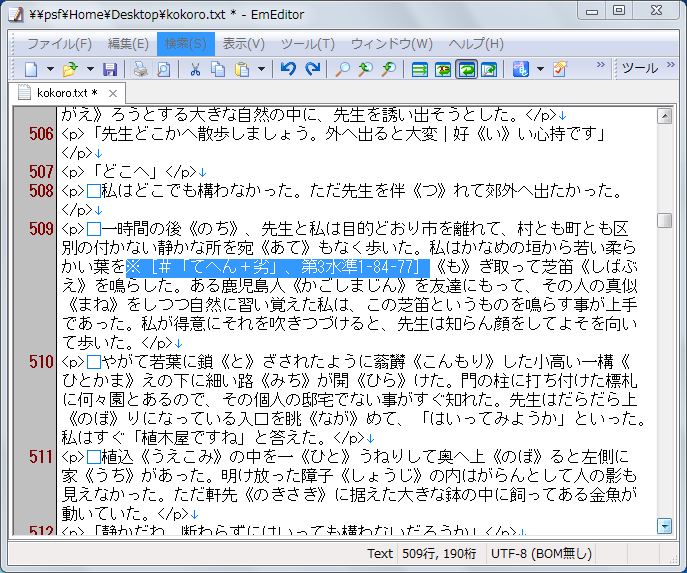The height and width of the screenshot is (573, 687).
Task: Select Wrap by Characters icon
Action: (x=443, y=69)
